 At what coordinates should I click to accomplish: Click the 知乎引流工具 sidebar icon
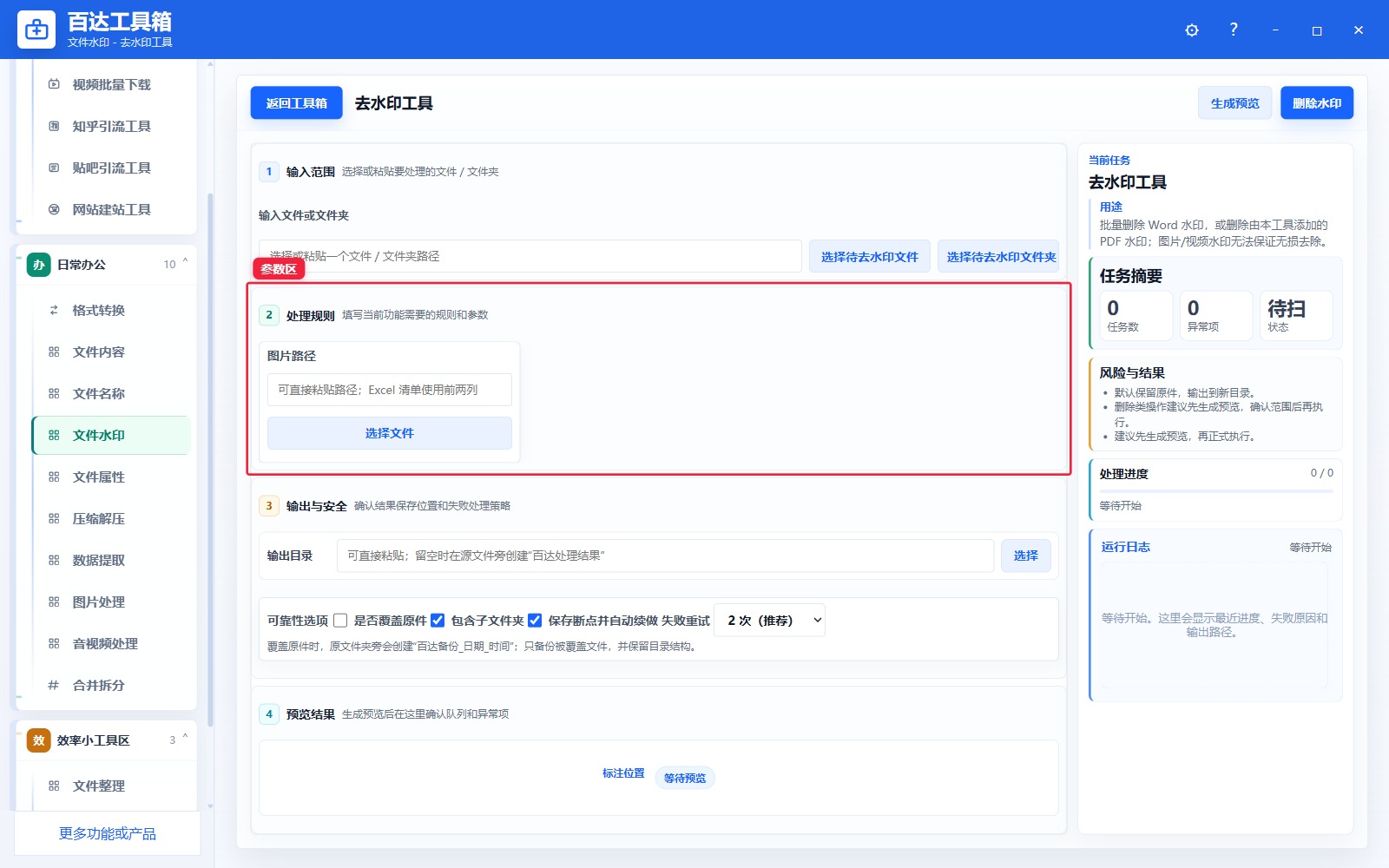[x=54, y=126]
